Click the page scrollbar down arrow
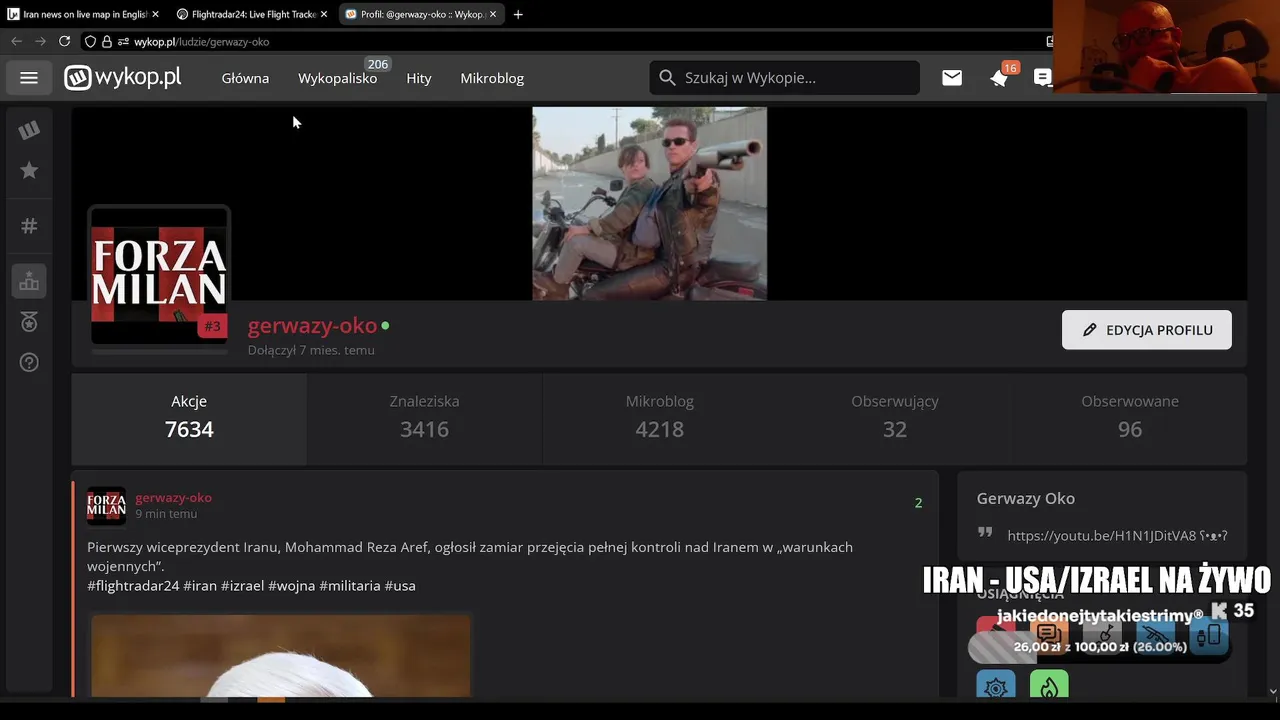This screenshot has height=720, width=1280. (x=1272, y=690)
